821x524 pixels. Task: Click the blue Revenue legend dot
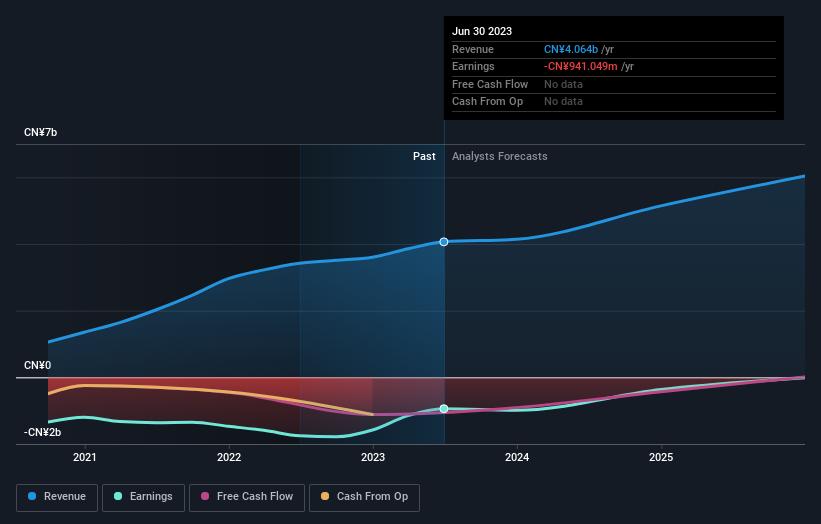click(32, 496)
